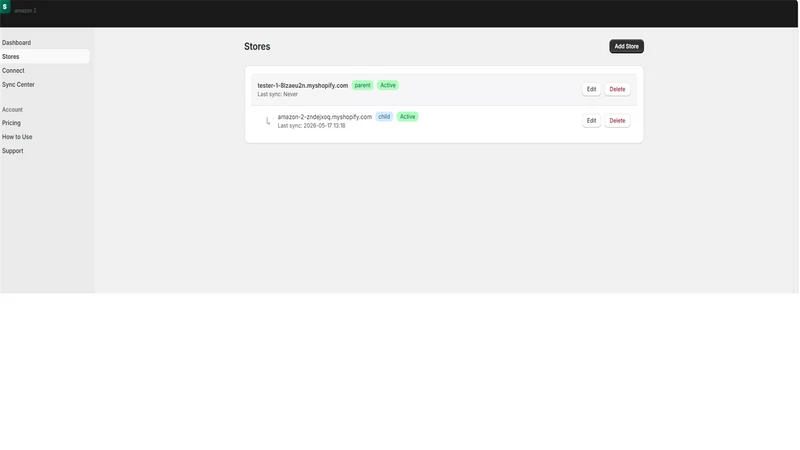Click the green S app logo icon
This screenshot has height=450, width=800.
[x=5, y=7]
